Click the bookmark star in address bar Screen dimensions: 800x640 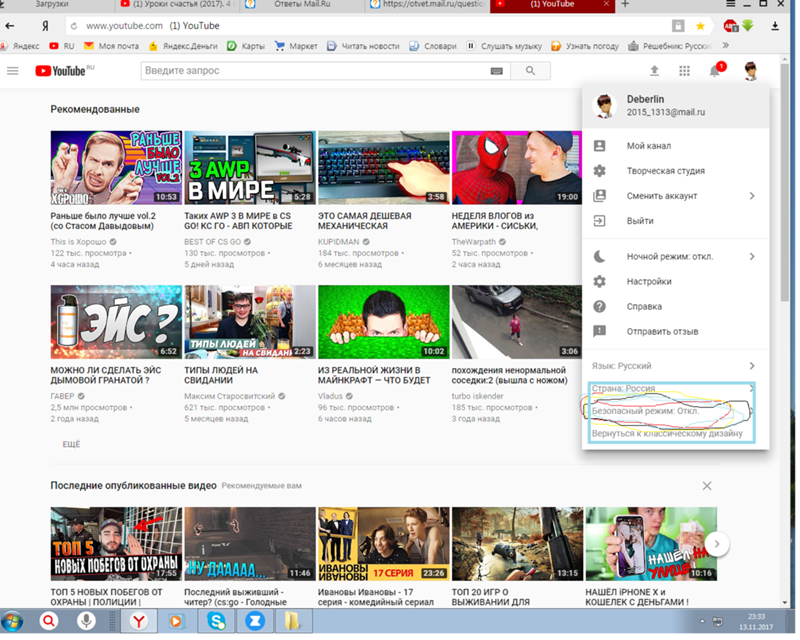click(700, 26)
